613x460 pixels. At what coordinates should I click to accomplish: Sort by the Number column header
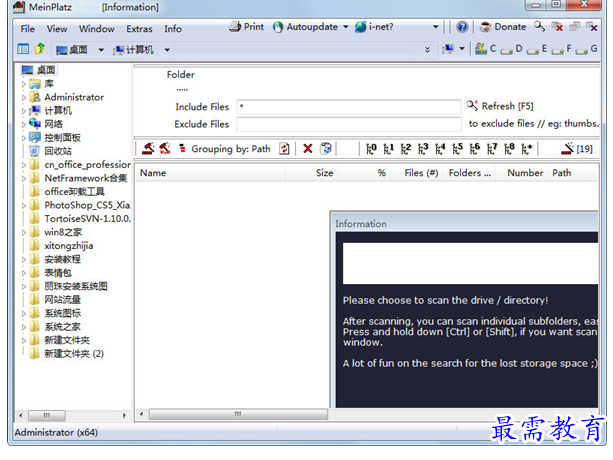pos(522,173)
